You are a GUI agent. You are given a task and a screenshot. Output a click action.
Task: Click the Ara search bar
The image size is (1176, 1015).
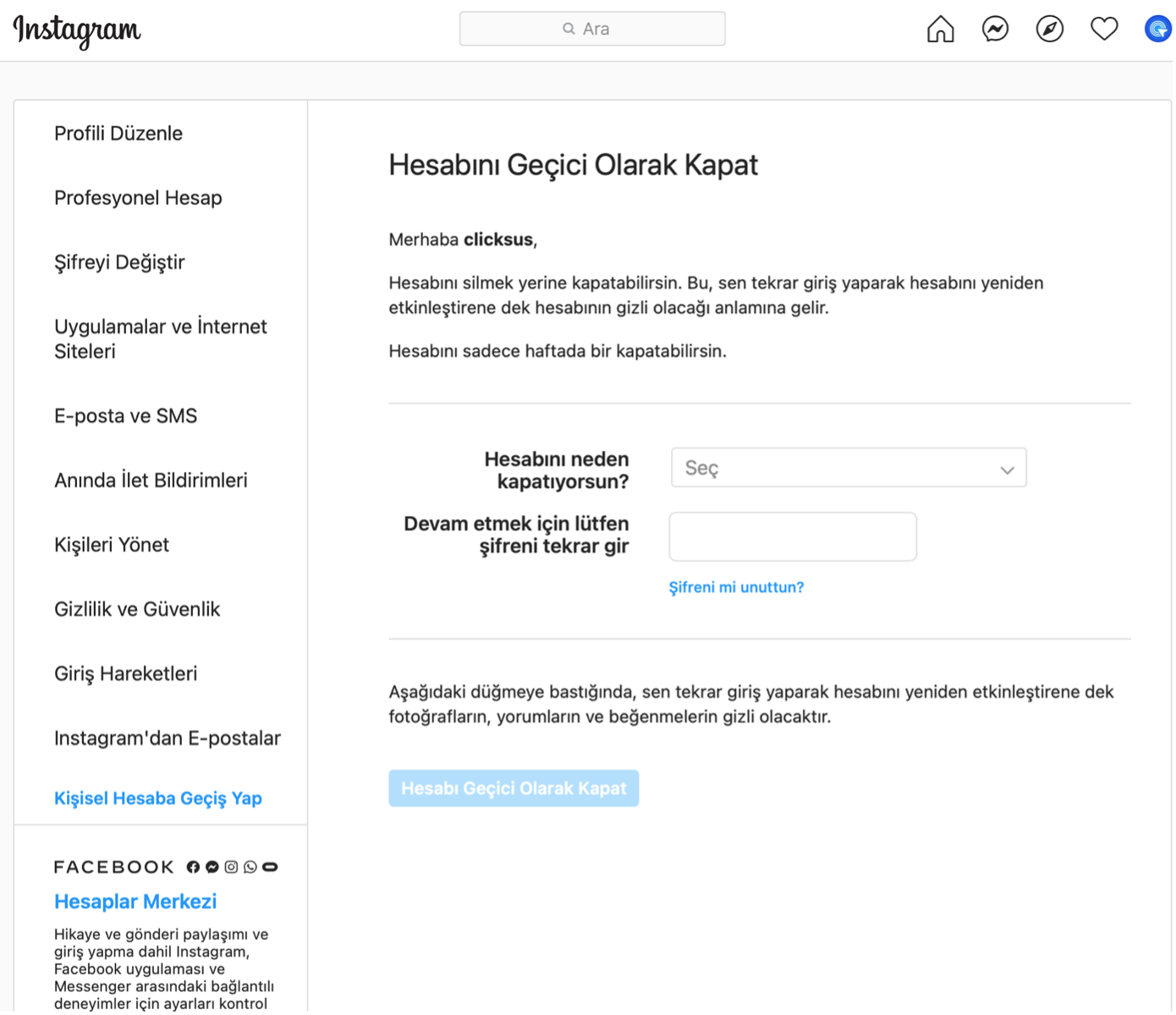click(591, 28)
